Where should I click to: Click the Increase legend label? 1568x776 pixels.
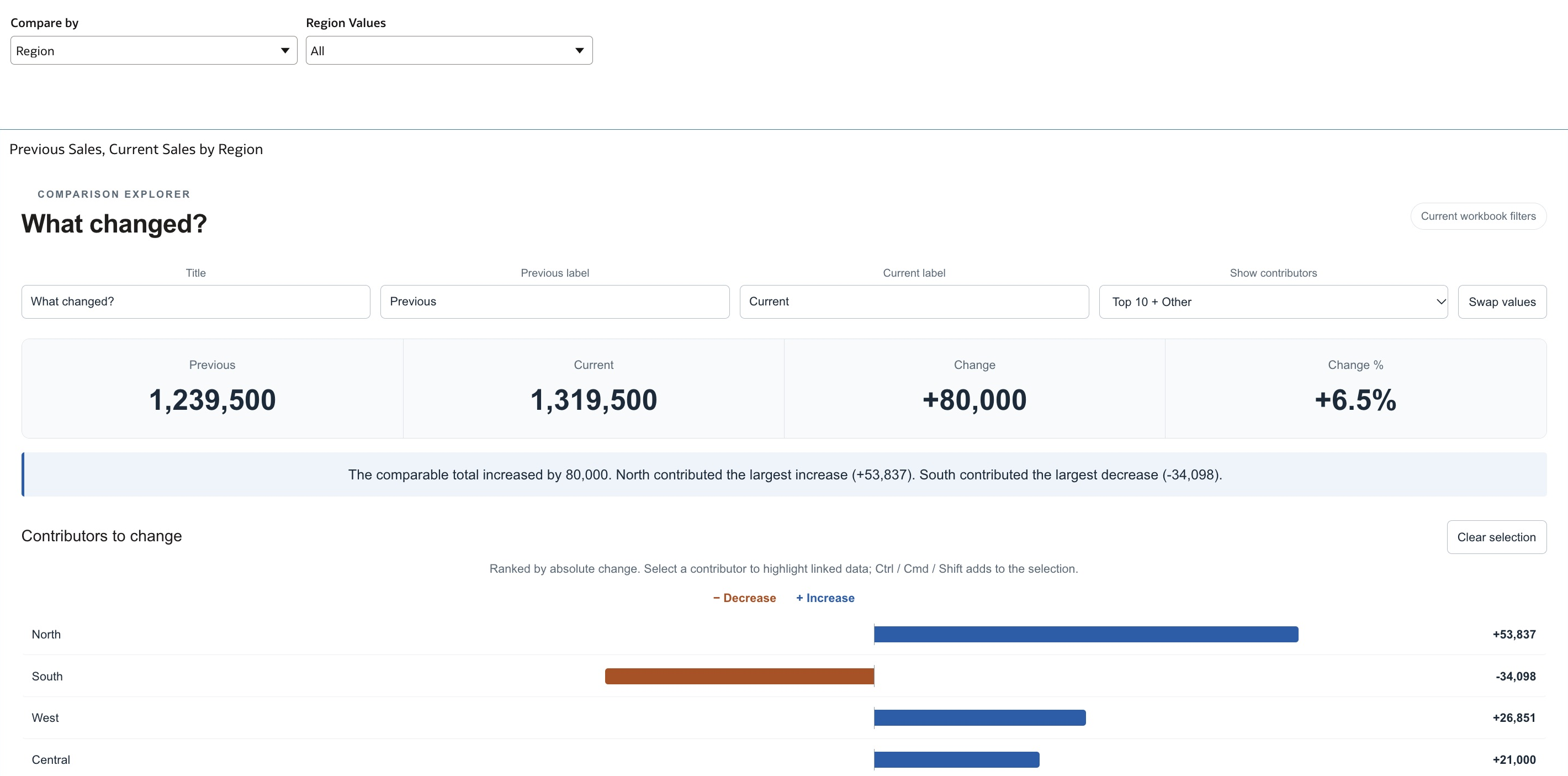pos(825,598)
